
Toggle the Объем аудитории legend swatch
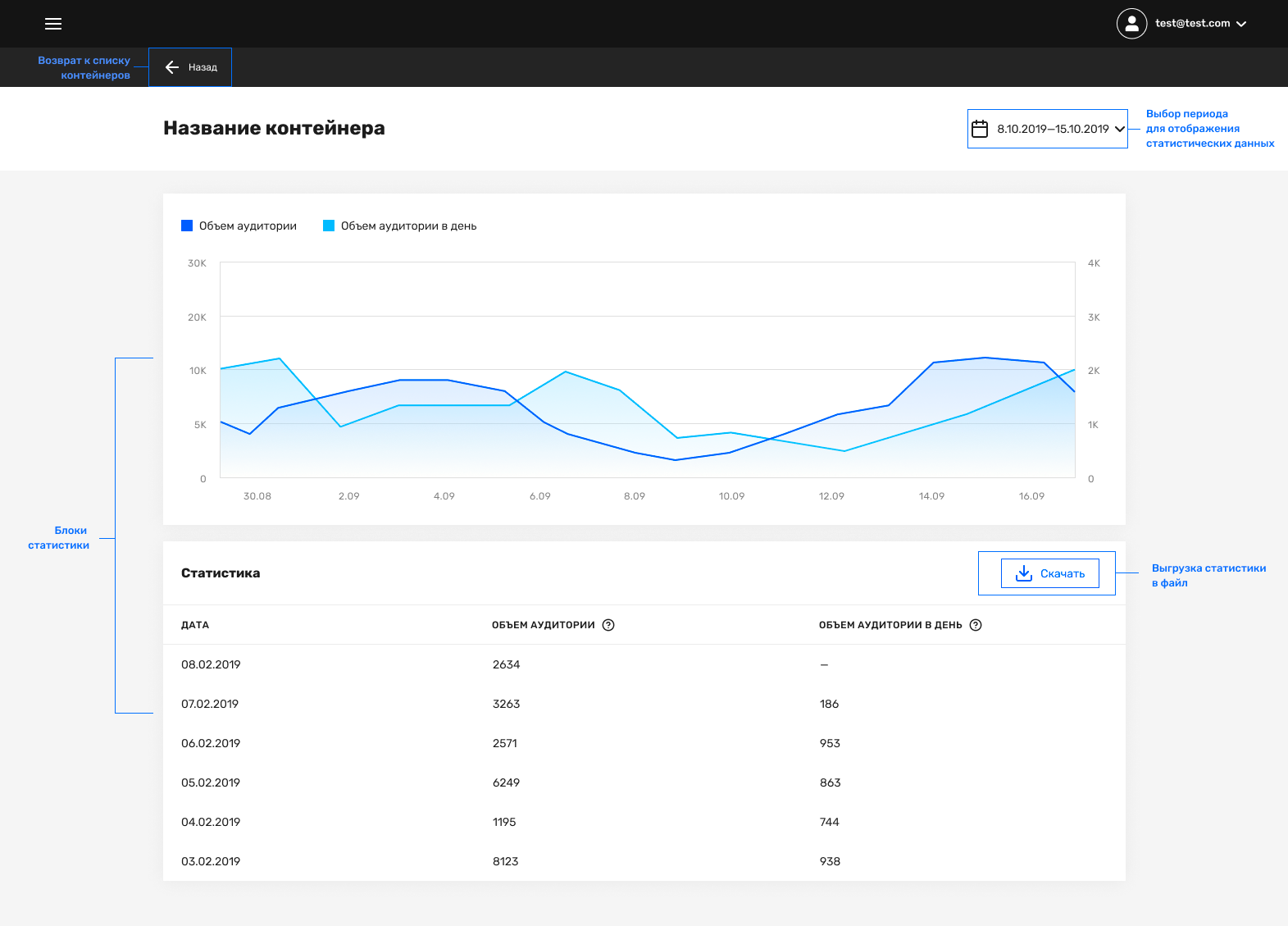187,226
